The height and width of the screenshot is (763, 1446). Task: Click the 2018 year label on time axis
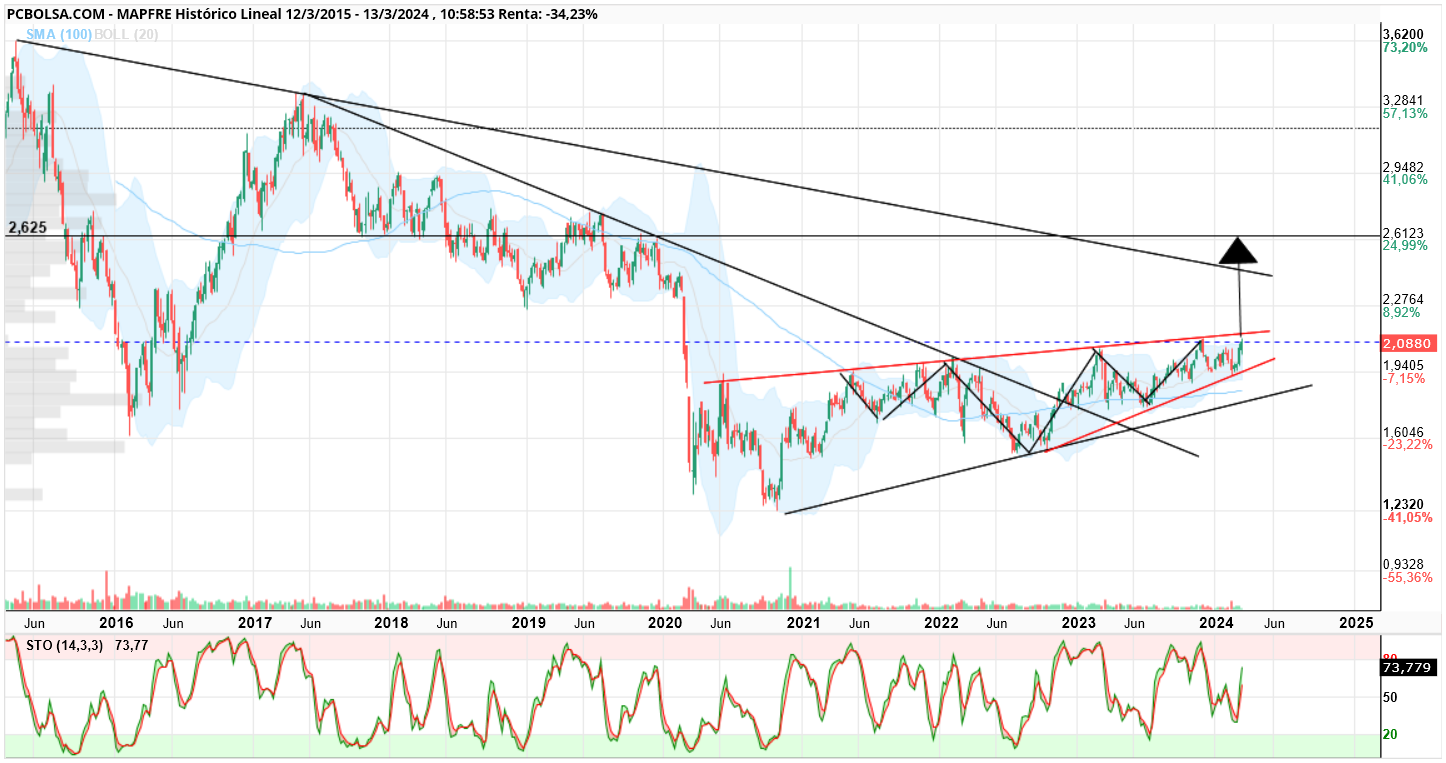click(x=391, y=622)
